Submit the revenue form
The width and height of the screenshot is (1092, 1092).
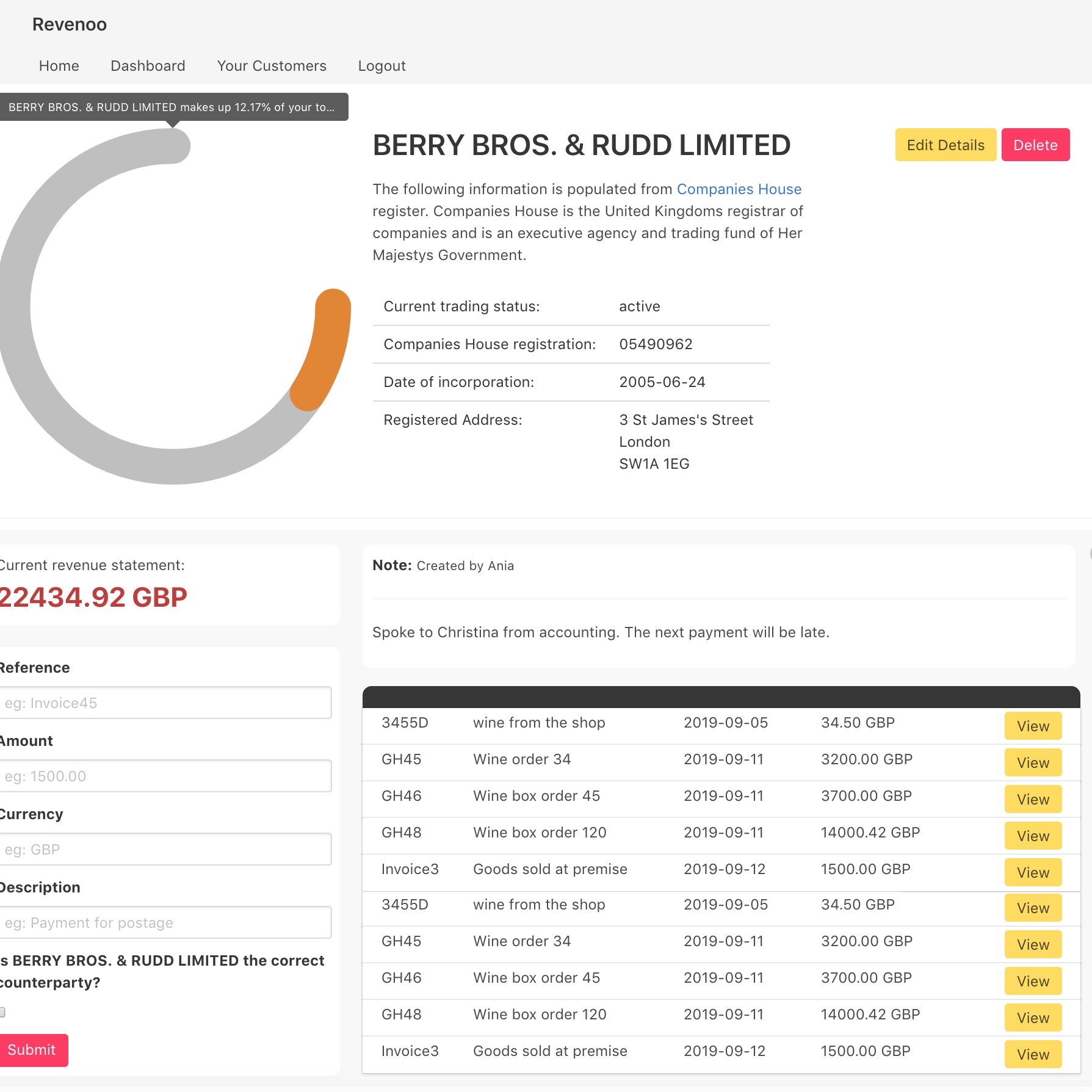(33, 1050)
